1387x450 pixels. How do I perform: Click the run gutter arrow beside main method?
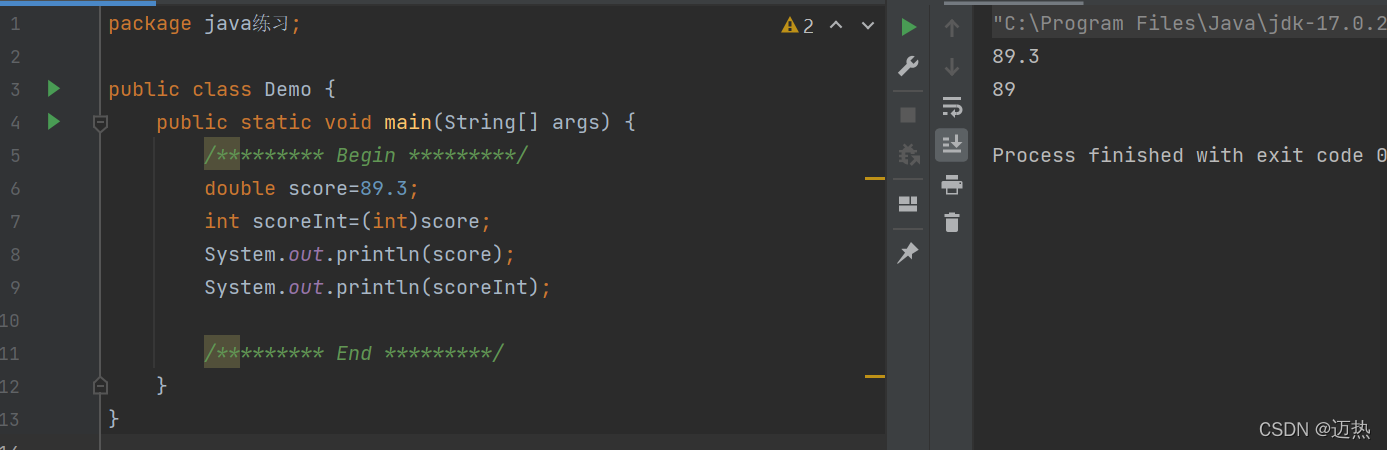[54, 122]
